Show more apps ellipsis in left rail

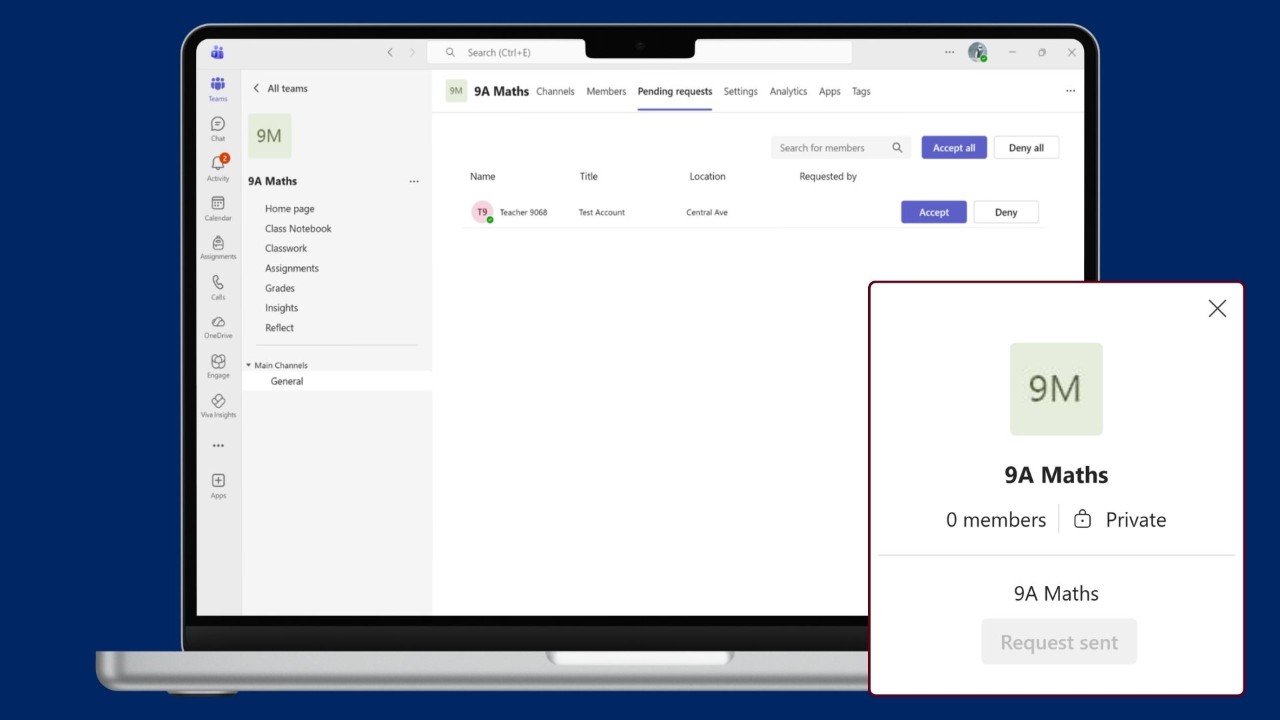217,446
